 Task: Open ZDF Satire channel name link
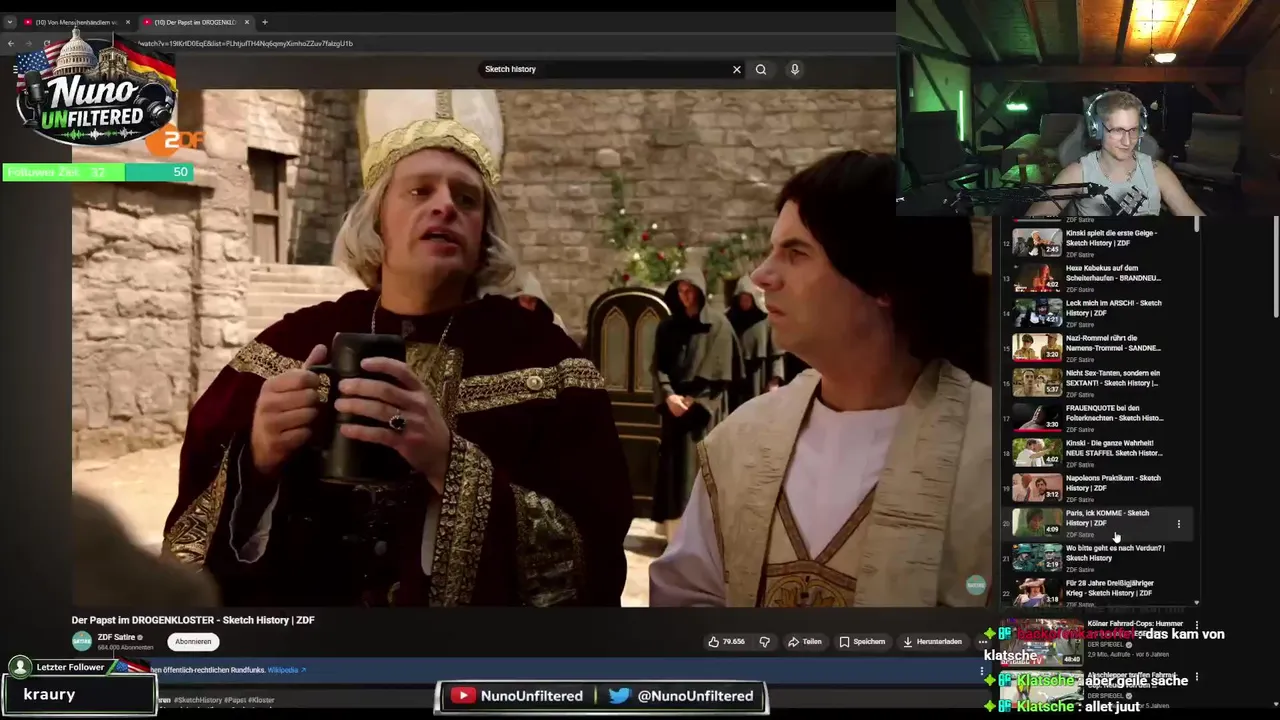116,637
